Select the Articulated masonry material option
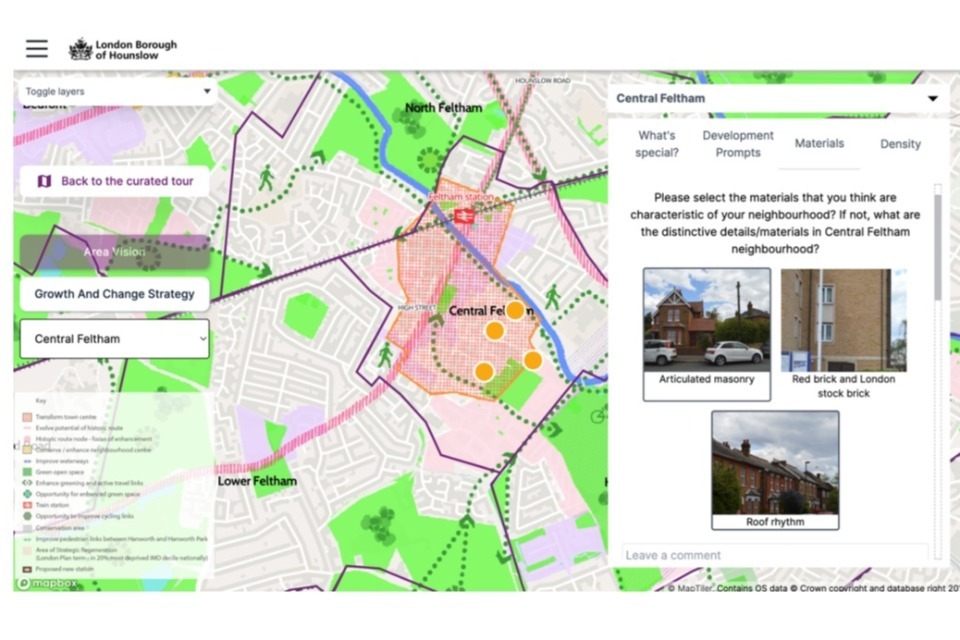Viewport: 960px width, 640px height. pyautogui.click(x=706, y=333)
